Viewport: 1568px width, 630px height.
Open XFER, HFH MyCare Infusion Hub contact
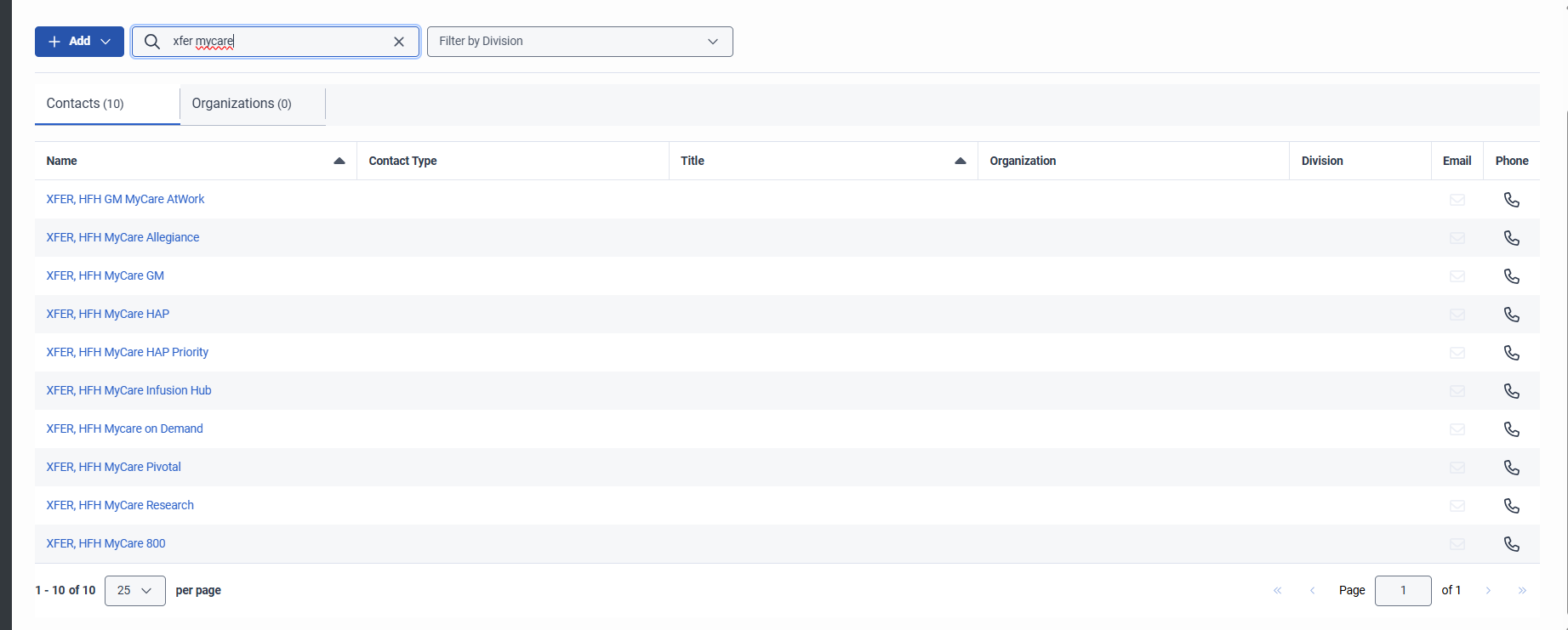pyautogui.click(x=128, y=390)
